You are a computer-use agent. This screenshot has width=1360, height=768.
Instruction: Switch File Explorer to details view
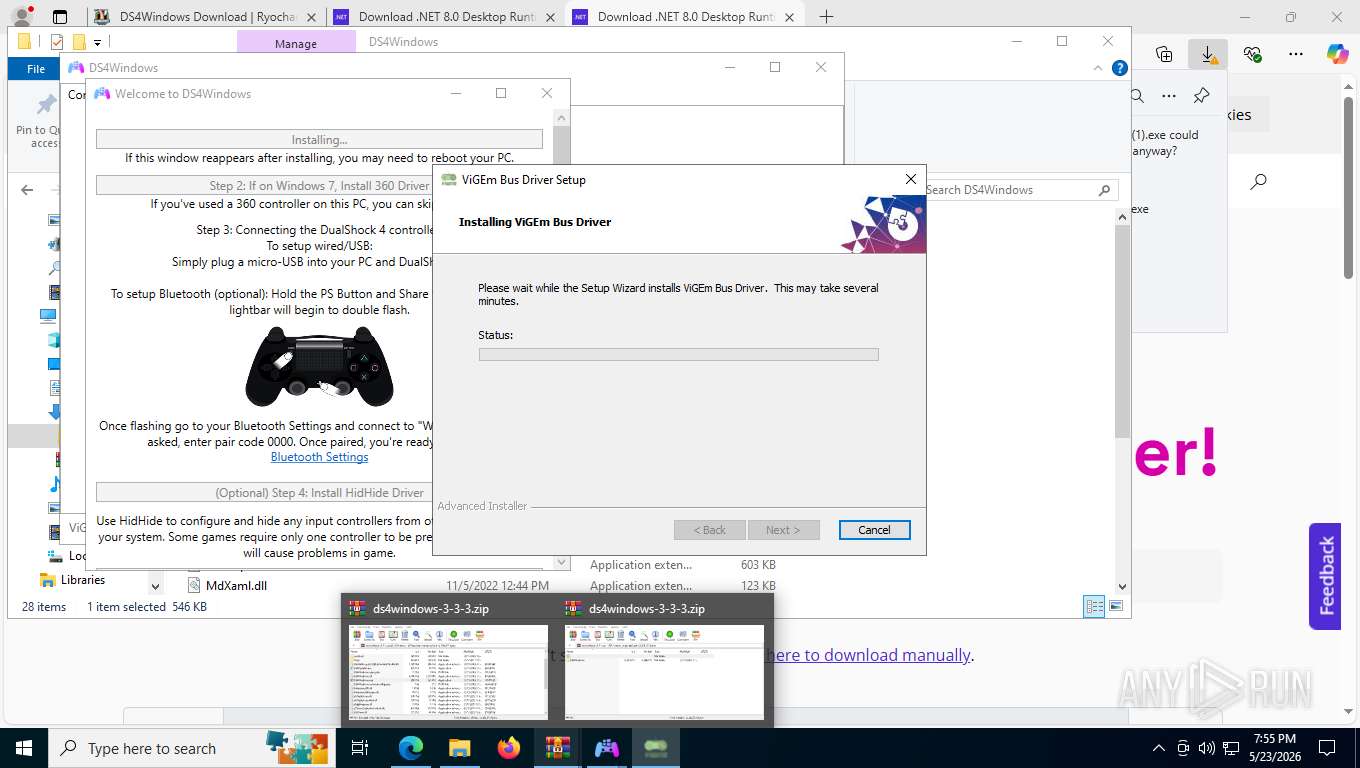pyautogui.click(x=1095, y=606)
